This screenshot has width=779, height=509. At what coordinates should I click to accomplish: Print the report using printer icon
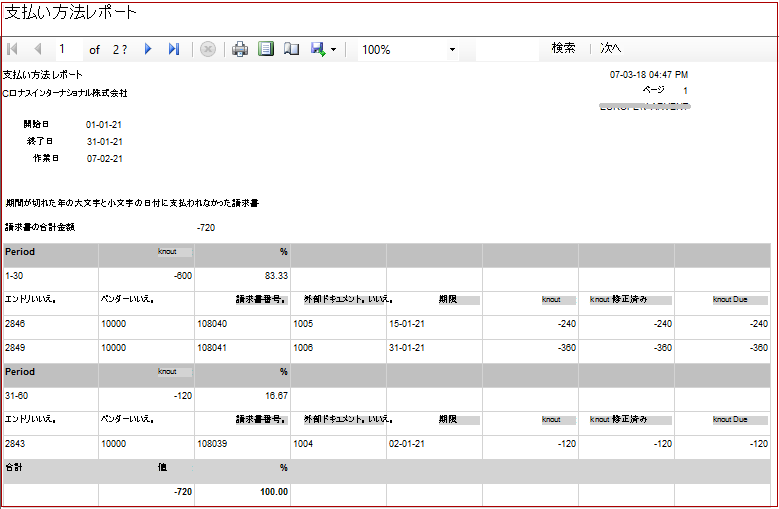point(240,49)
